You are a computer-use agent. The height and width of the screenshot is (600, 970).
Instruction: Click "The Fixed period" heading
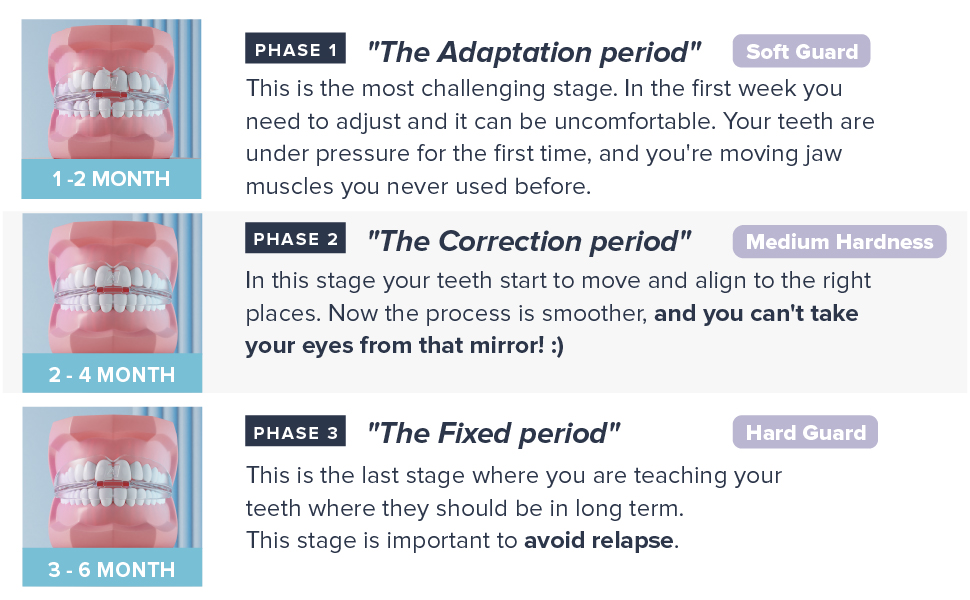[x=493, y=433]
